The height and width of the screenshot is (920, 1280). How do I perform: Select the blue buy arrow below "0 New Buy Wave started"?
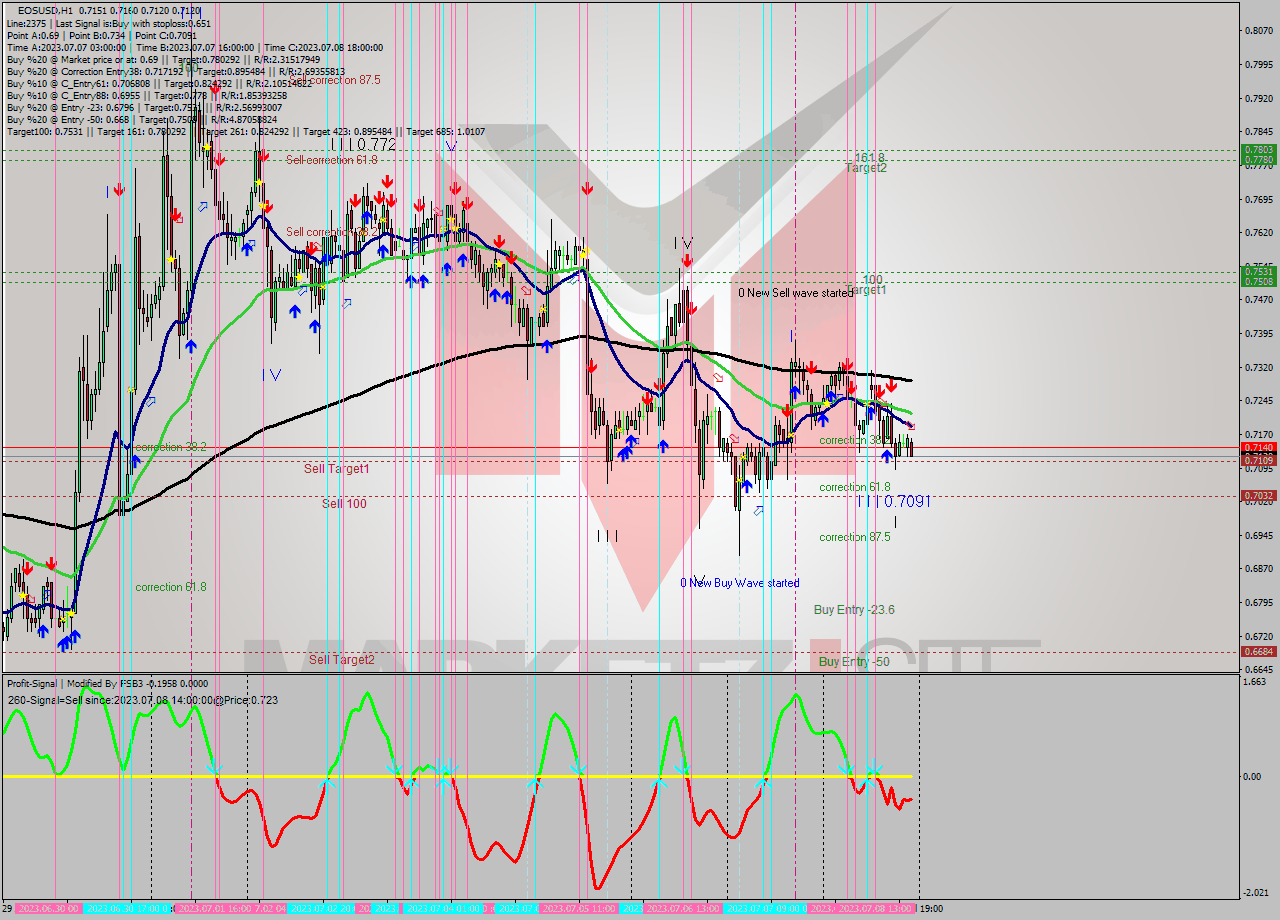pyautogui.click(x=747, y=485)
